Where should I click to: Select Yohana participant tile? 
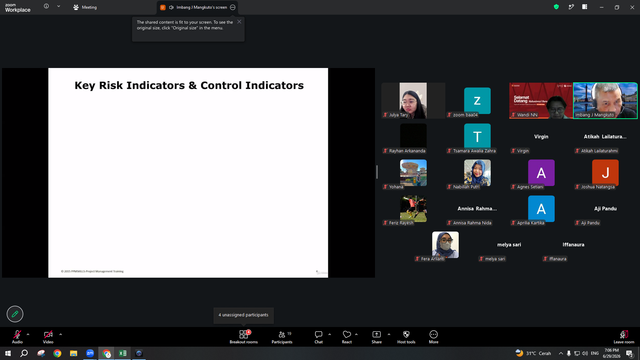pos(413,173)
